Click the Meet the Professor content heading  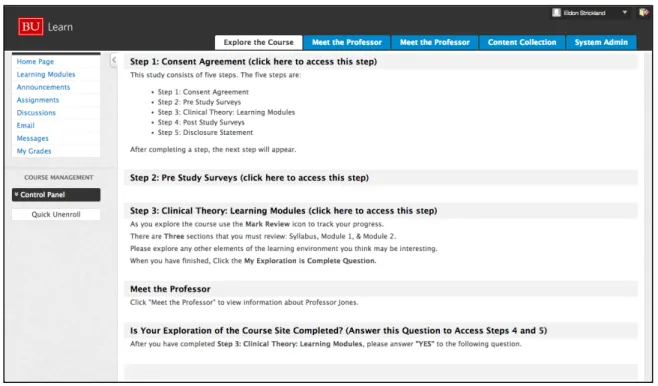(170, 289)
